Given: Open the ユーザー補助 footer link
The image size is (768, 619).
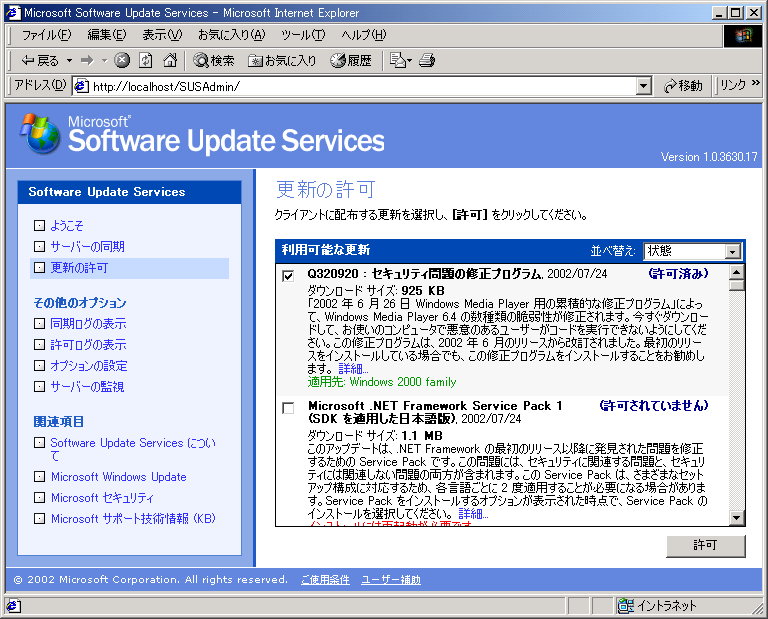Looking at the screenshot, I should pyautogui.click(x=391, y=580).
